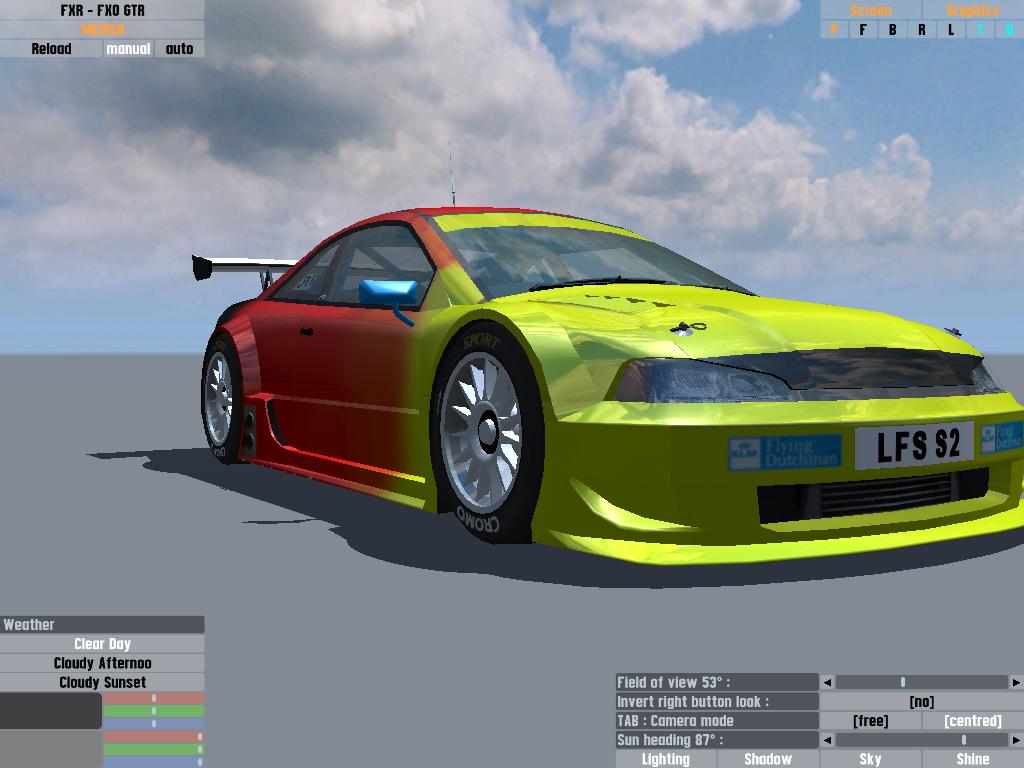Screen dimensions: 1024x768
Task: Click the Weather panel header
Action: (102, 624)
